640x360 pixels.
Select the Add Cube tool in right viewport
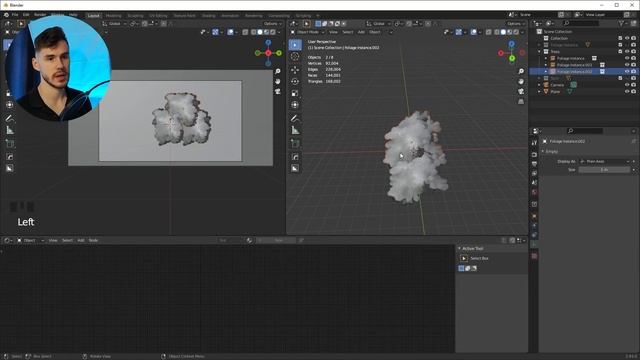coord(295,144)
